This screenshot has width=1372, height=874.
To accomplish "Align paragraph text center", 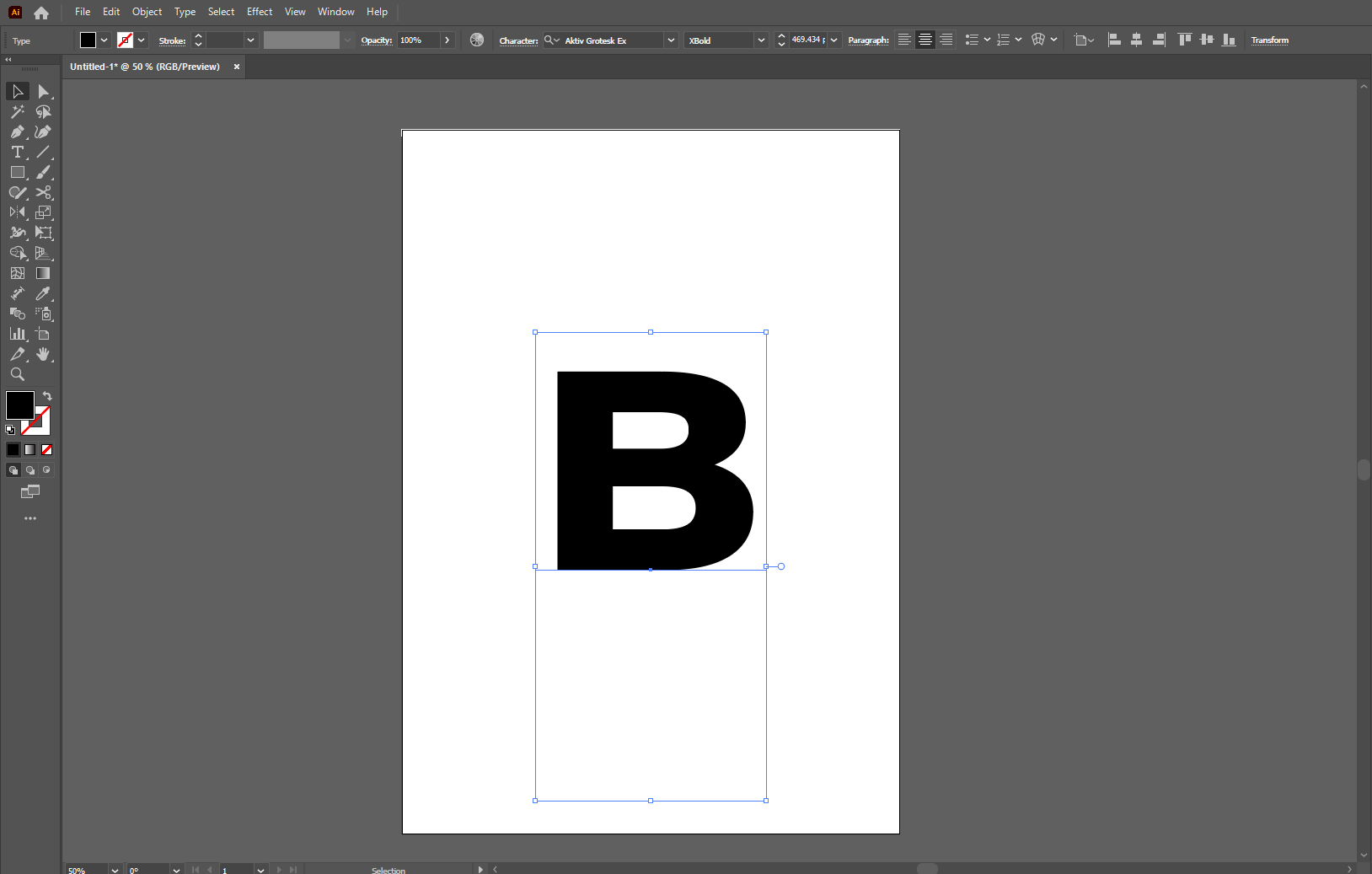I will click(925, 40).
